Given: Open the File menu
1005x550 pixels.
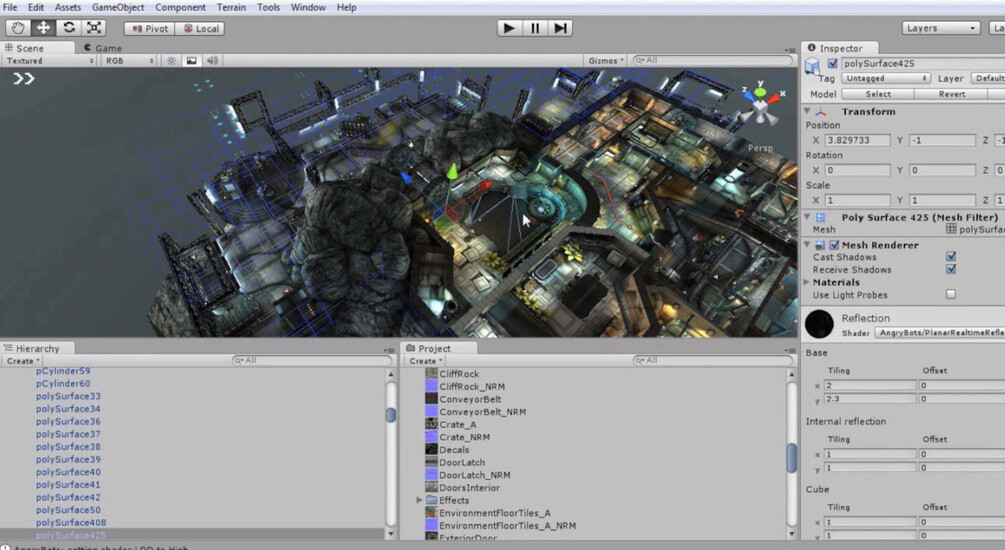Looking at the screenshot, I should [10, 8].
